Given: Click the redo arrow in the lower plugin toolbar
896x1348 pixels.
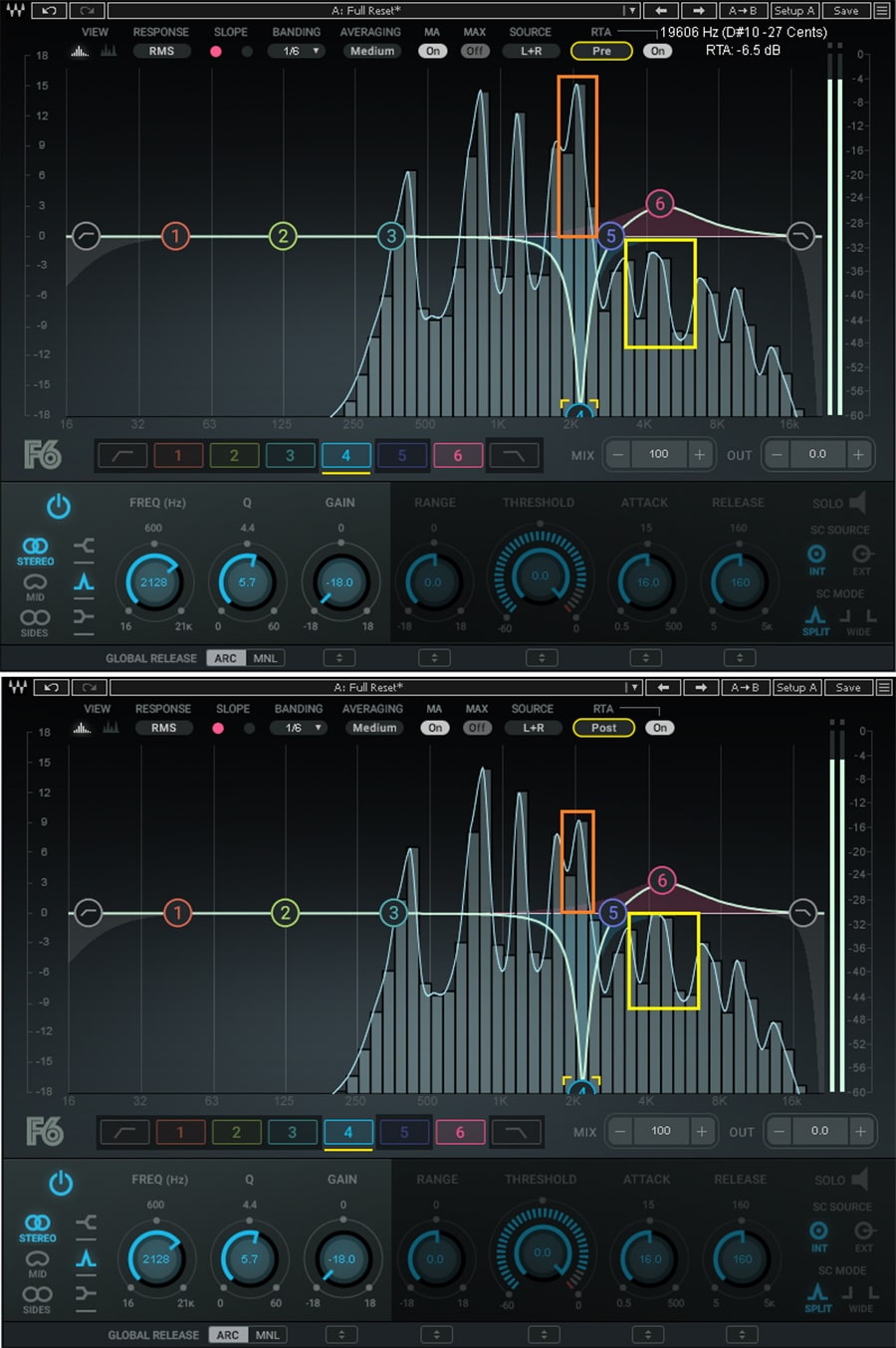Looking at the screenshot, I should pyautogui.click(x=90, y=688).
